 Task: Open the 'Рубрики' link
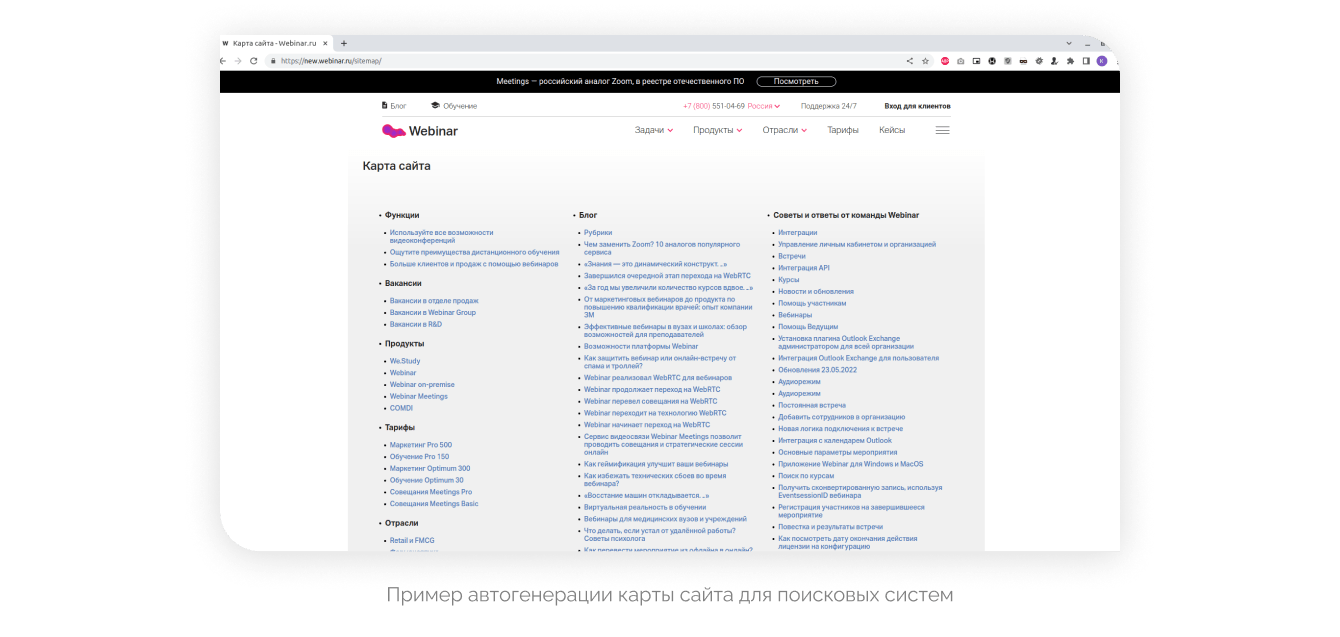(x=598, y=233)
